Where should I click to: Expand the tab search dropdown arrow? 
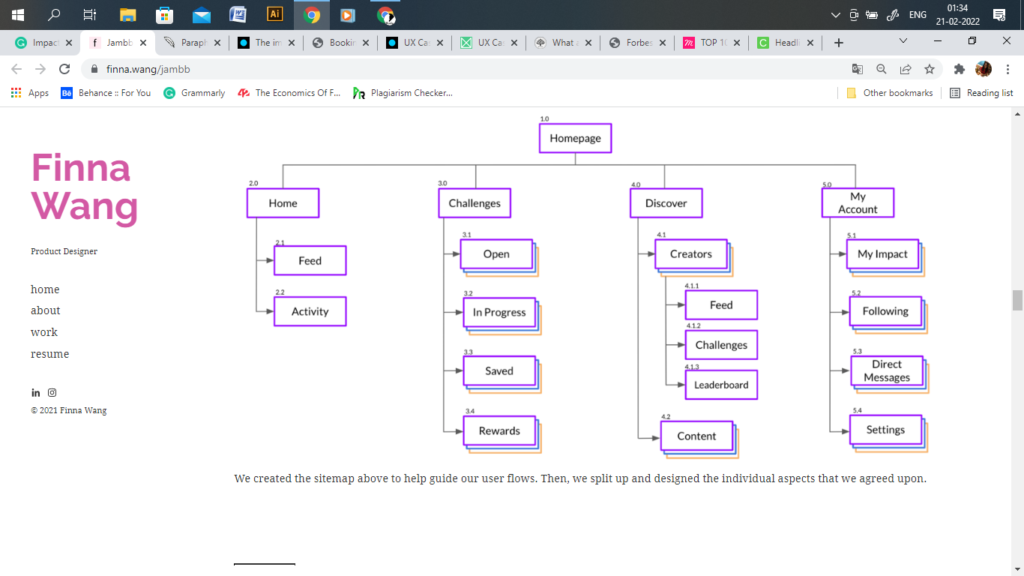coord(903,42)
